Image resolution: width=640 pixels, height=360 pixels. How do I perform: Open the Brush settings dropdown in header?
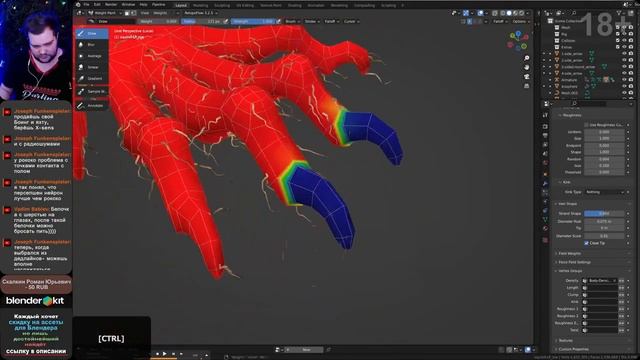point(292,21)
